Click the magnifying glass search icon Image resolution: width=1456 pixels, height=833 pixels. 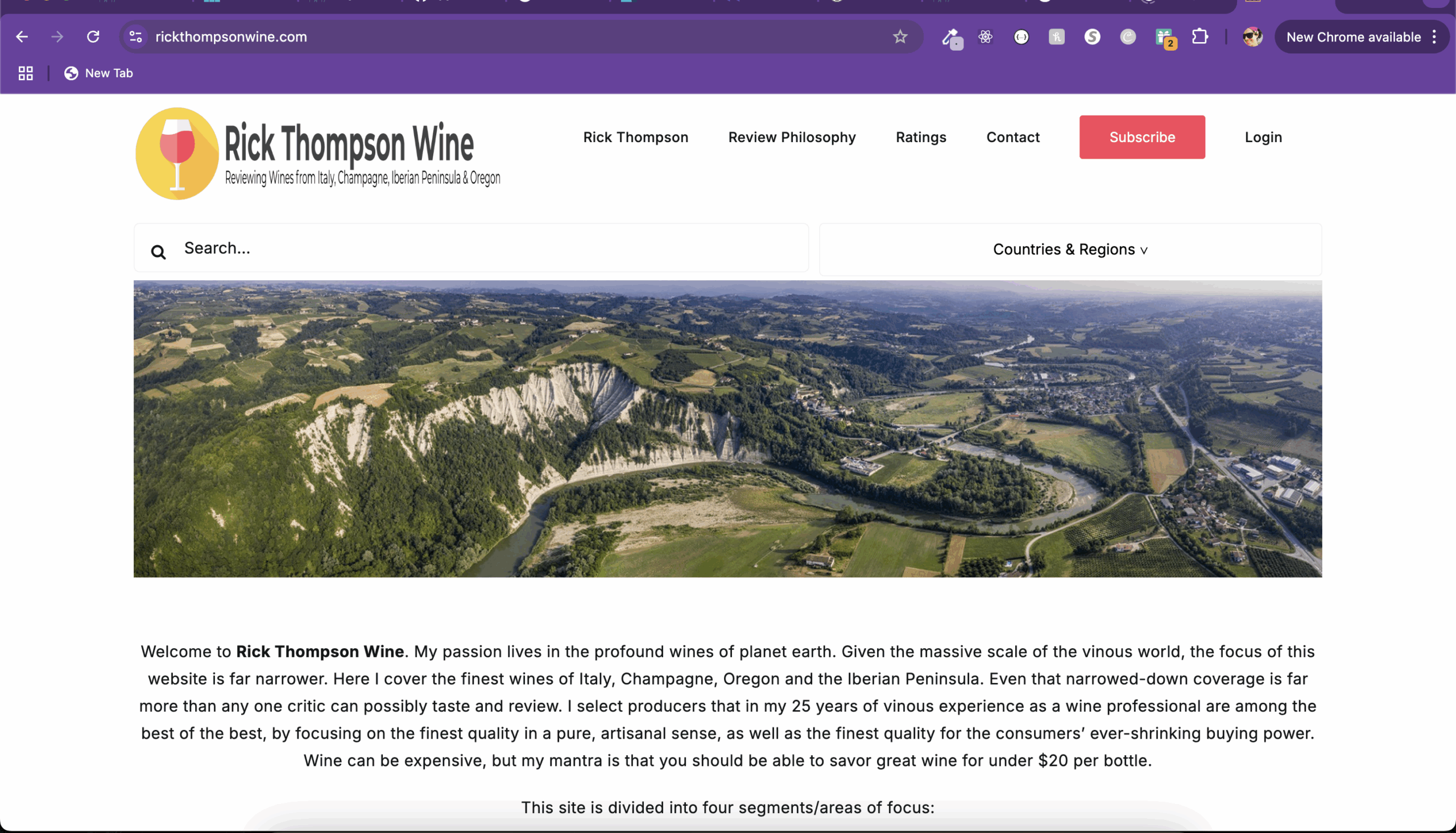coord(159,252)
